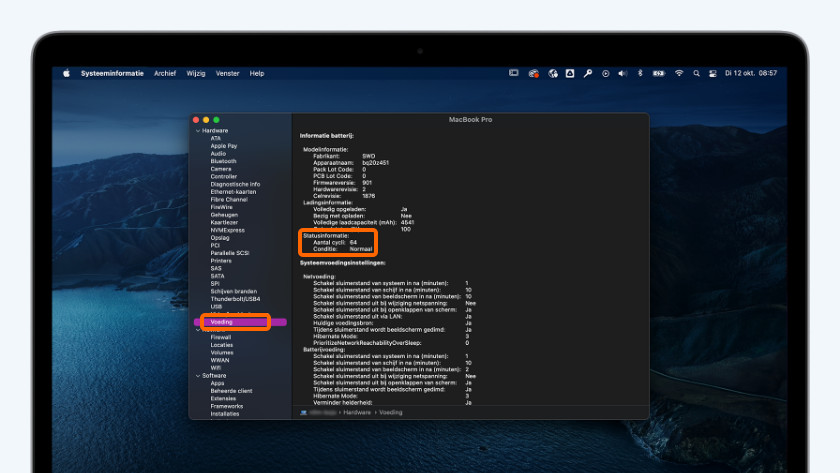Click the date and time in menu bar
The width and height of the screenshot is (840, 473).
pyautogui.click(x=751, y=73)
